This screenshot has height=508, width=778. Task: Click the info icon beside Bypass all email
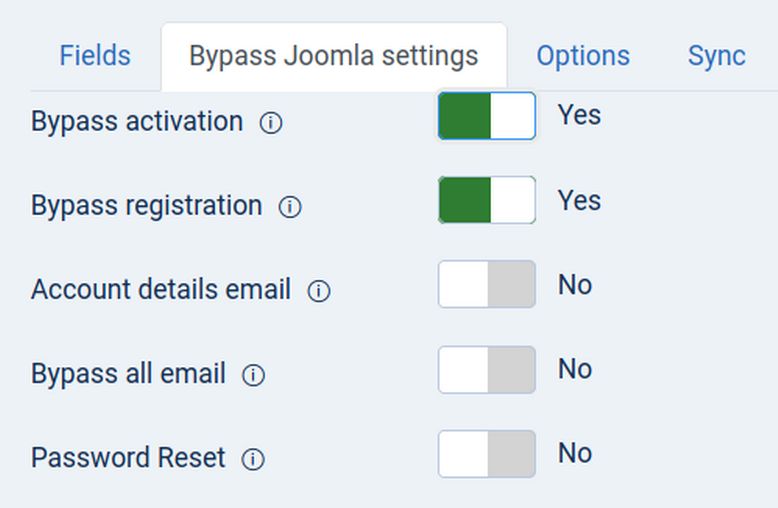tap(254, 375)
